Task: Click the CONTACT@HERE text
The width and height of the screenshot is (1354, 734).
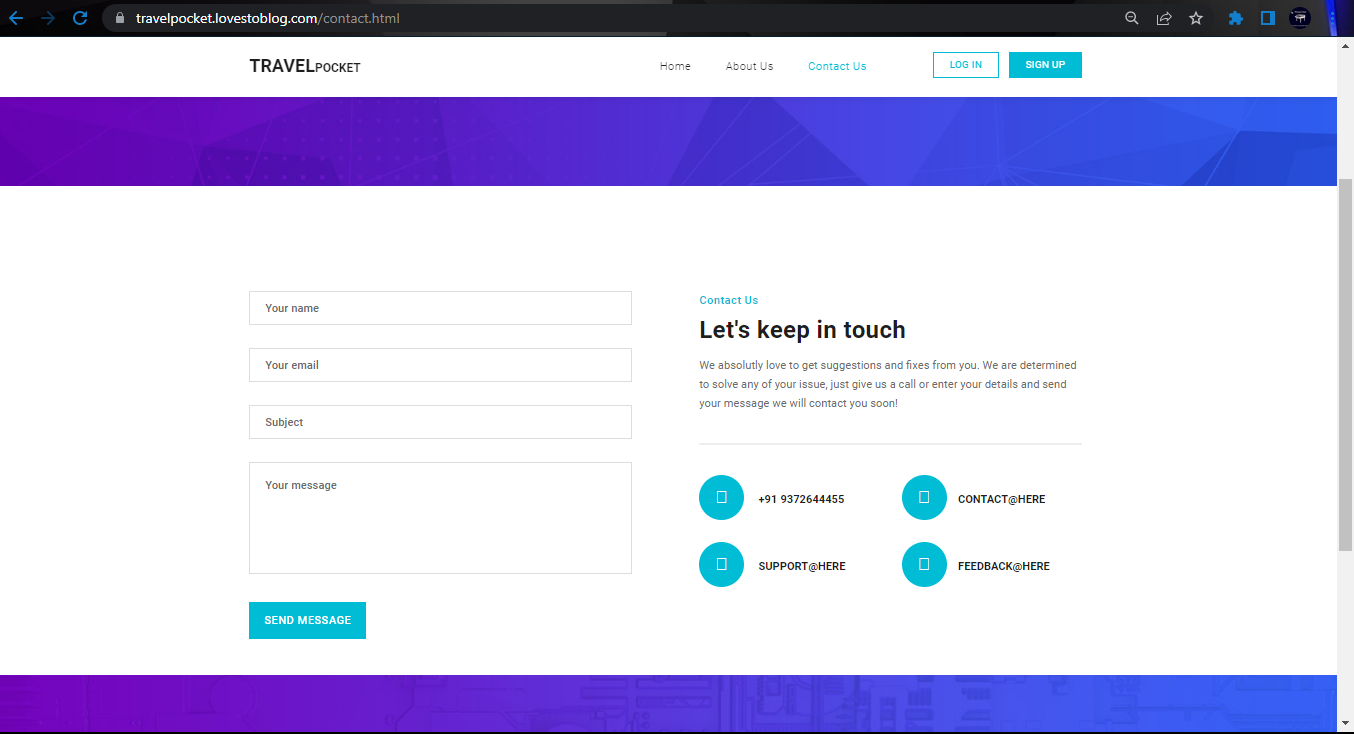Action: pos(1001,499)
